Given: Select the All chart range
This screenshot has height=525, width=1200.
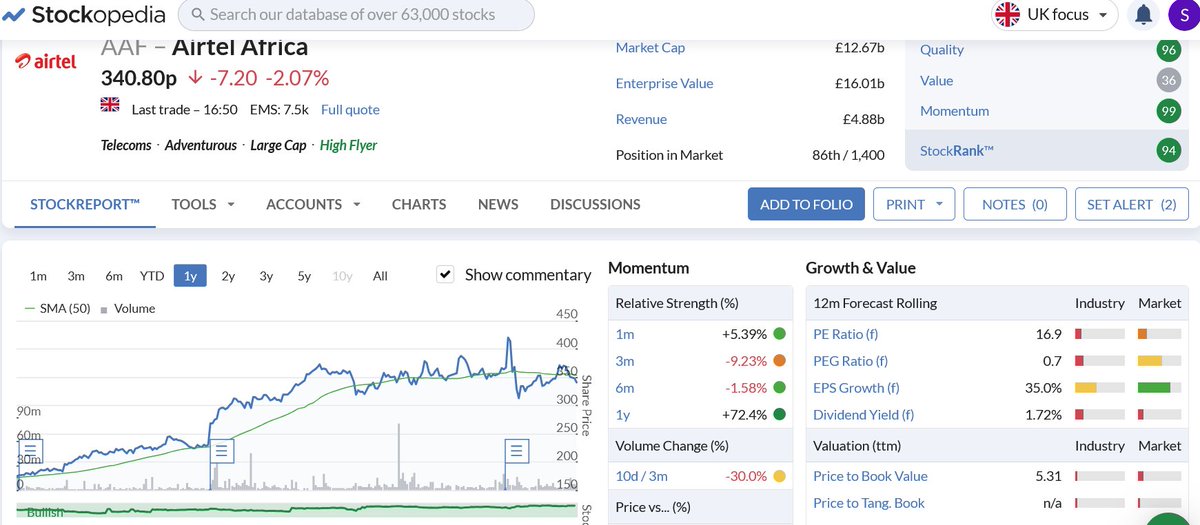Looking at the screenshot, I should tap(380, 276).
